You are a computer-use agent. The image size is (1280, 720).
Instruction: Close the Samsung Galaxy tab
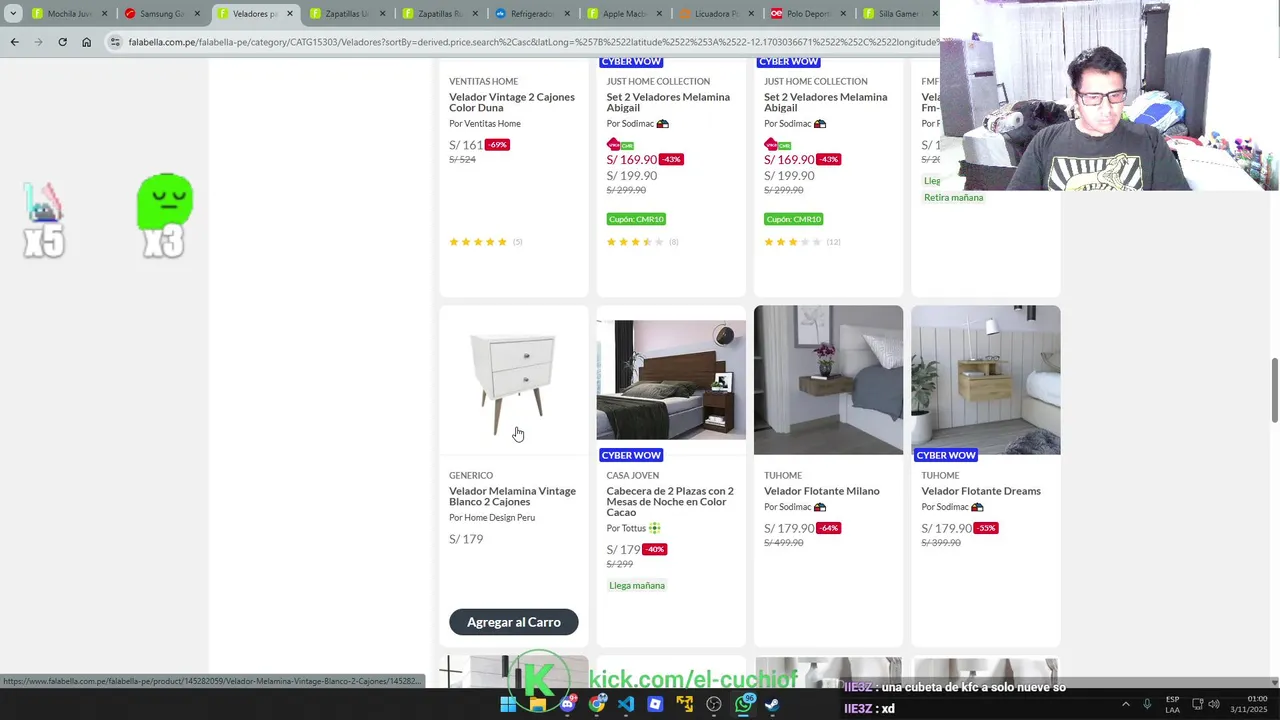point(197,14)
